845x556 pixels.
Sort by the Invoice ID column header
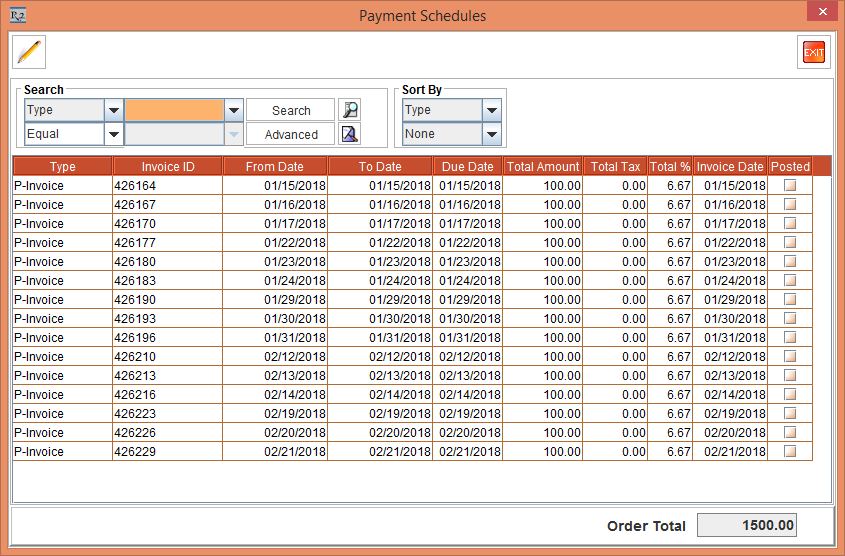coord(167,167)
